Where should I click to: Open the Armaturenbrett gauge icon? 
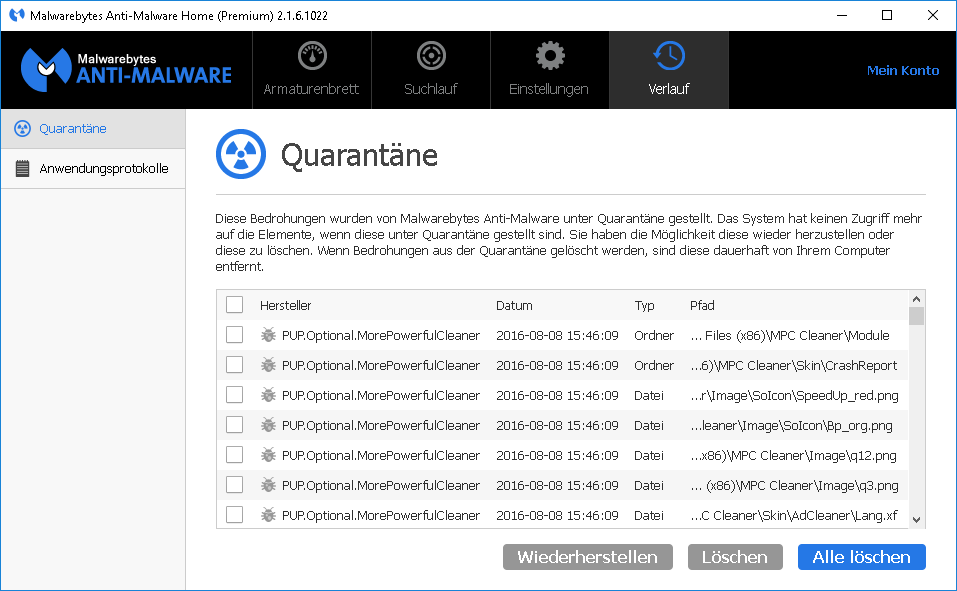click(x=312, y=56)
